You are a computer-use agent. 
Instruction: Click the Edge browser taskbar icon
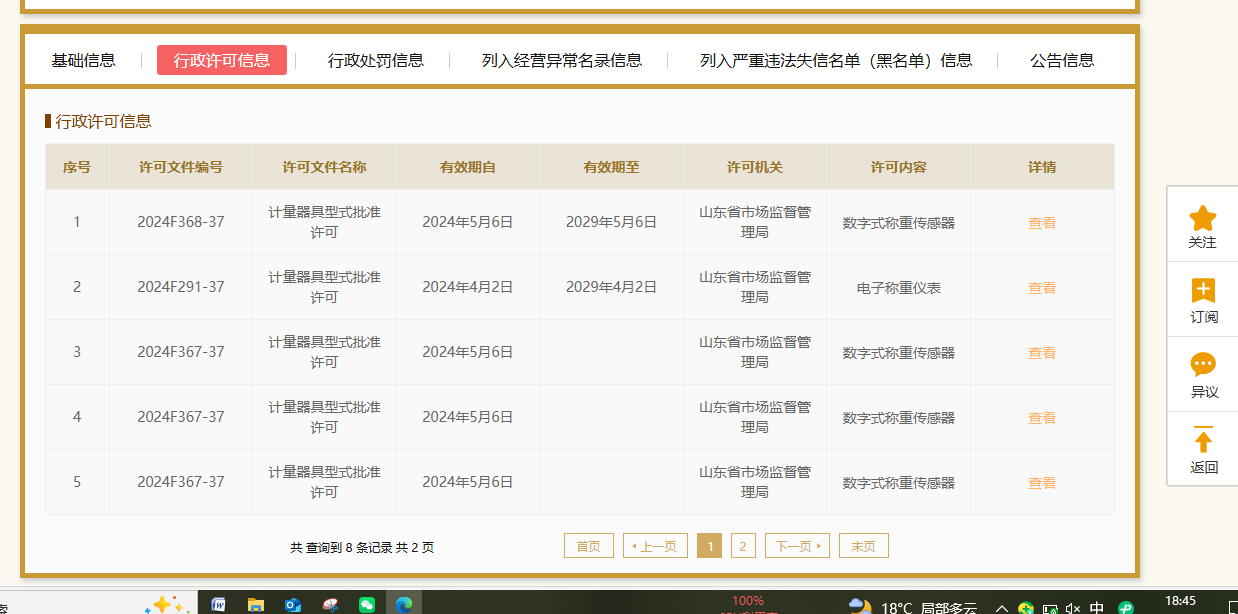coord(404,604)
